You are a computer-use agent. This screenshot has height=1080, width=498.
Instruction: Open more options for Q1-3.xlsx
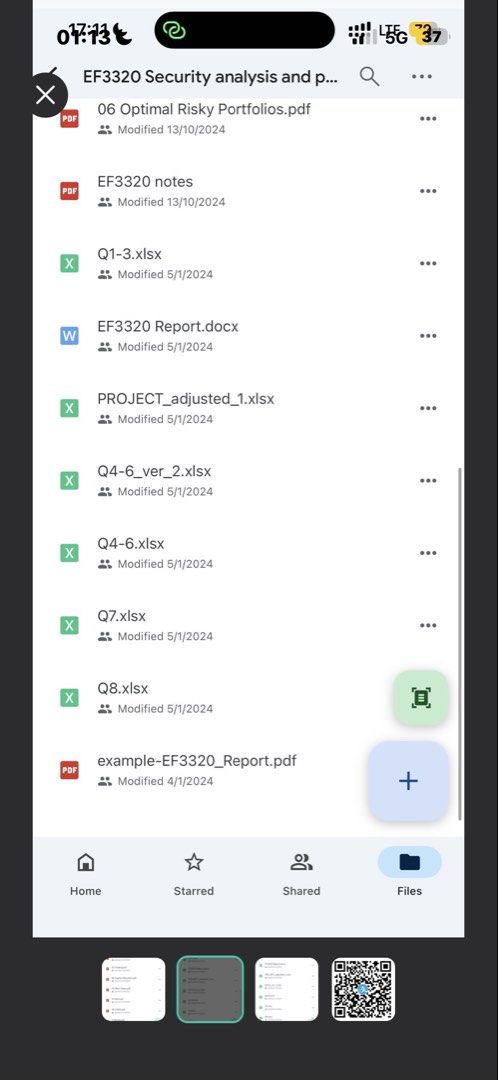(428, 263)
